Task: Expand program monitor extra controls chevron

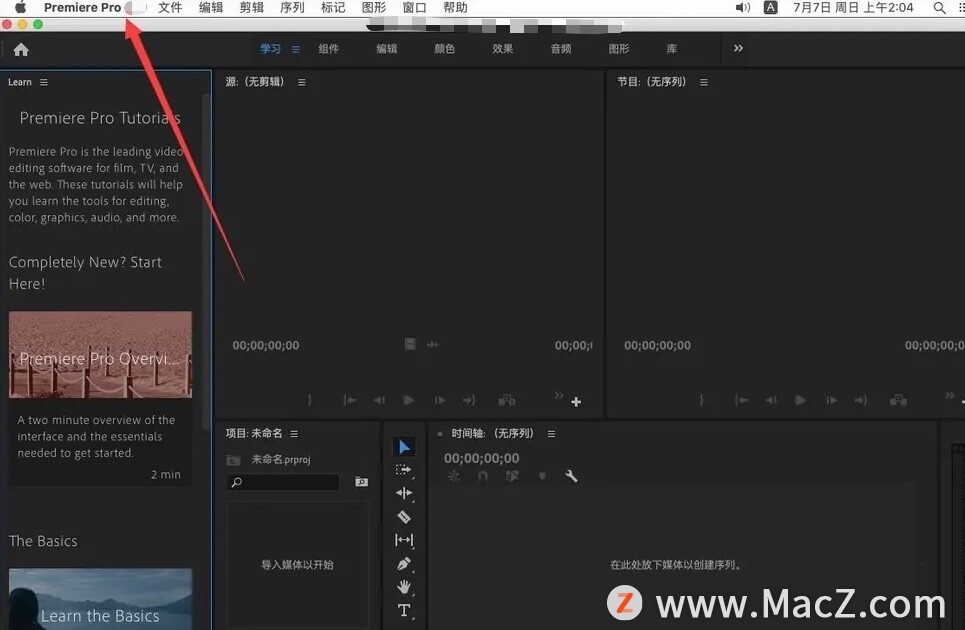Action: click(x=950, y=395)
